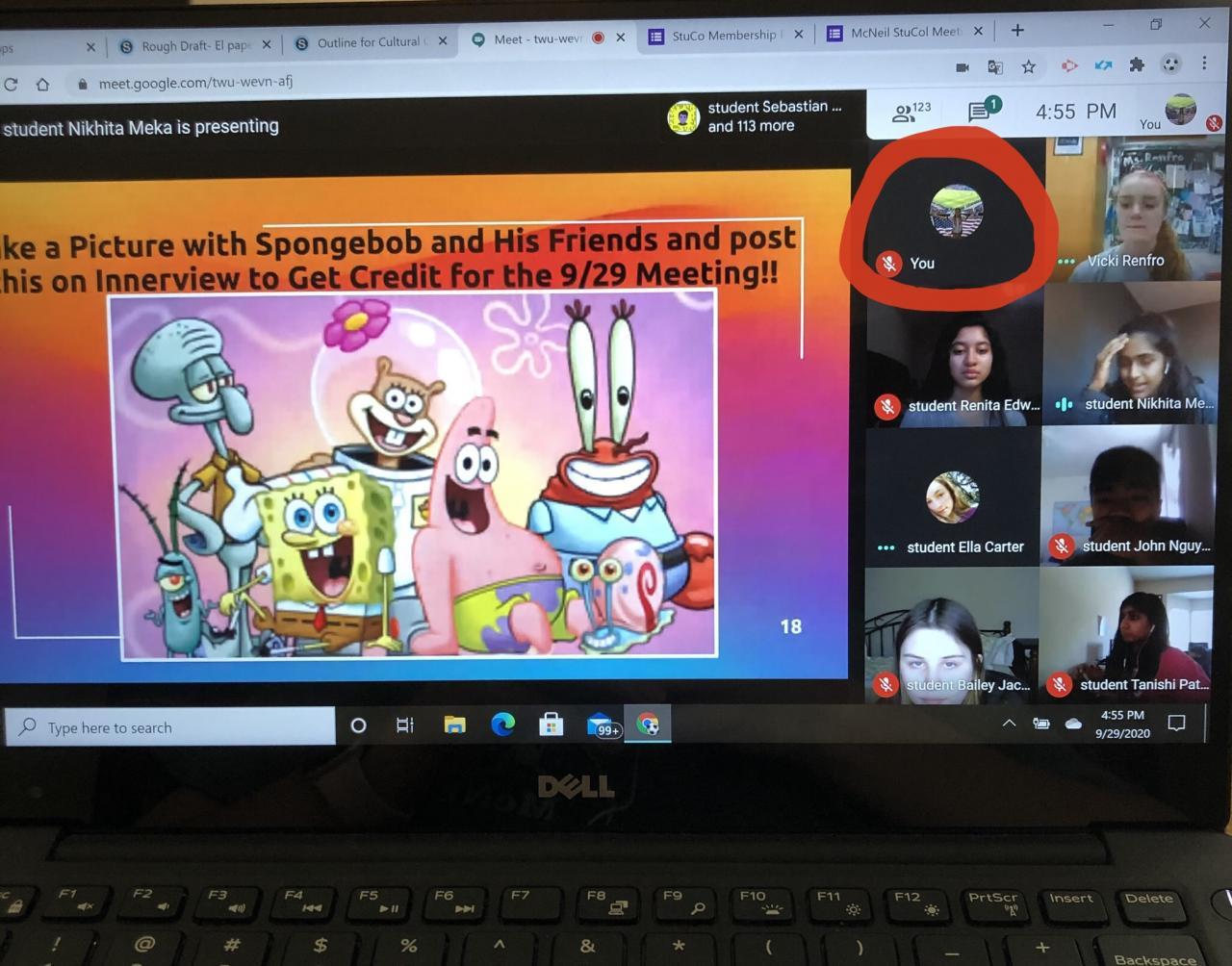Open the Windows notification center

(1176, 723)
